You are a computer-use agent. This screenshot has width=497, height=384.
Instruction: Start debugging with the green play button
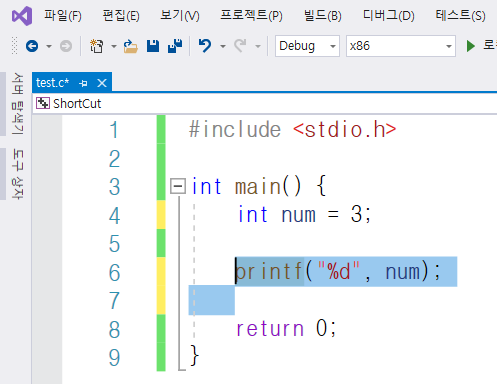[x=471, y=46]
